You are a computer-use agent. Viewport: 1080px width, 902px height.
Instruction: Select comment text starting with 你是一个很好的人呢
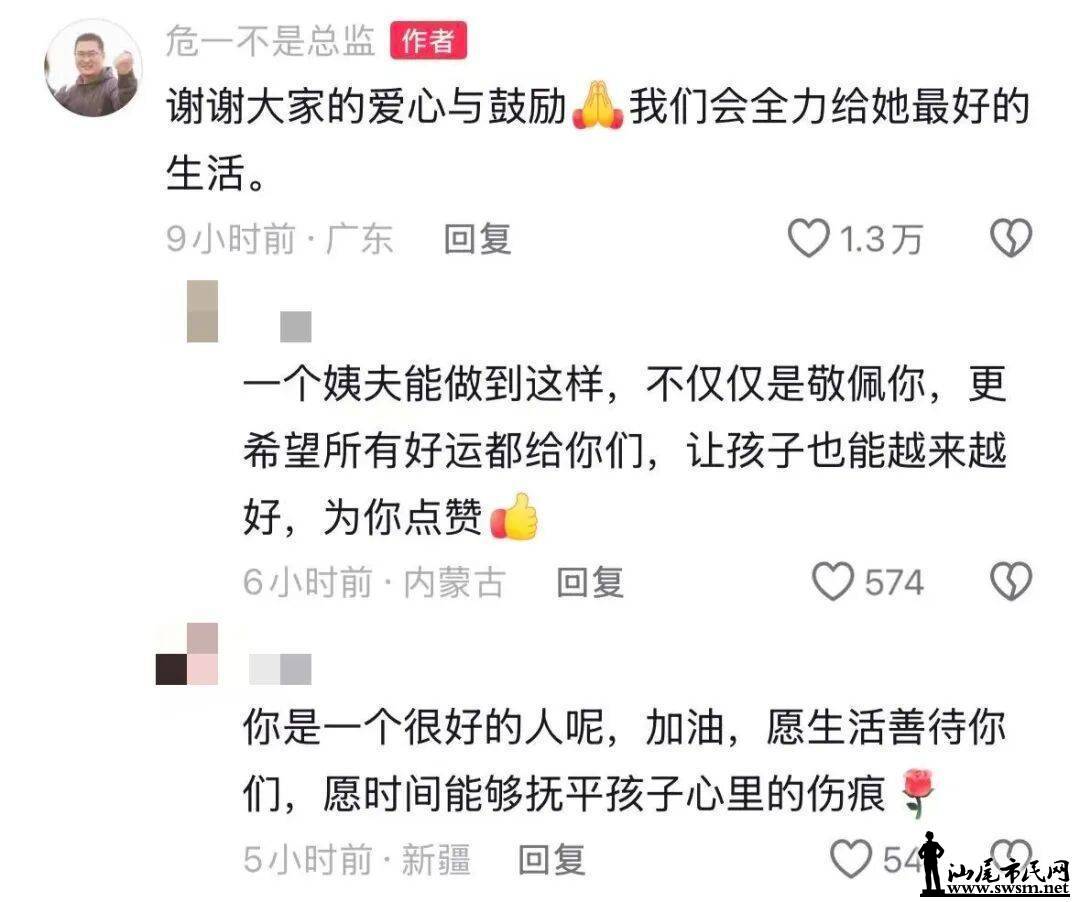[625, 759]
